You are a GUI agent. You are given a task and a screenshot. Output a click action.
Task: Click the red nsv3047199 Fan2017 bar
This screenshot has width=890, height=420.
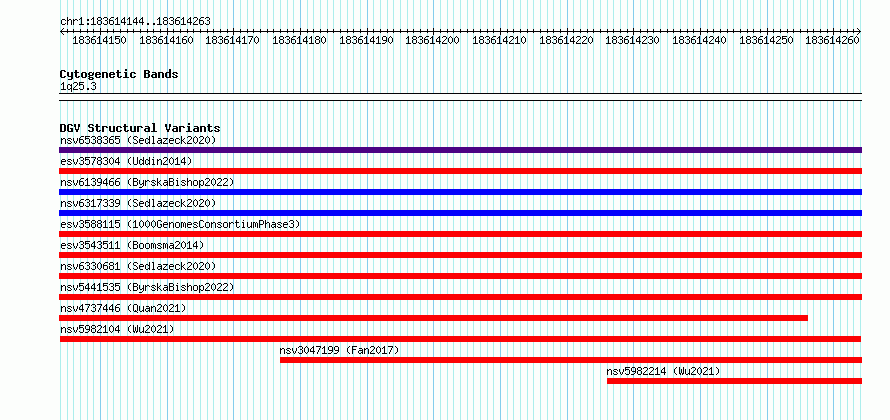click(571, 360)
